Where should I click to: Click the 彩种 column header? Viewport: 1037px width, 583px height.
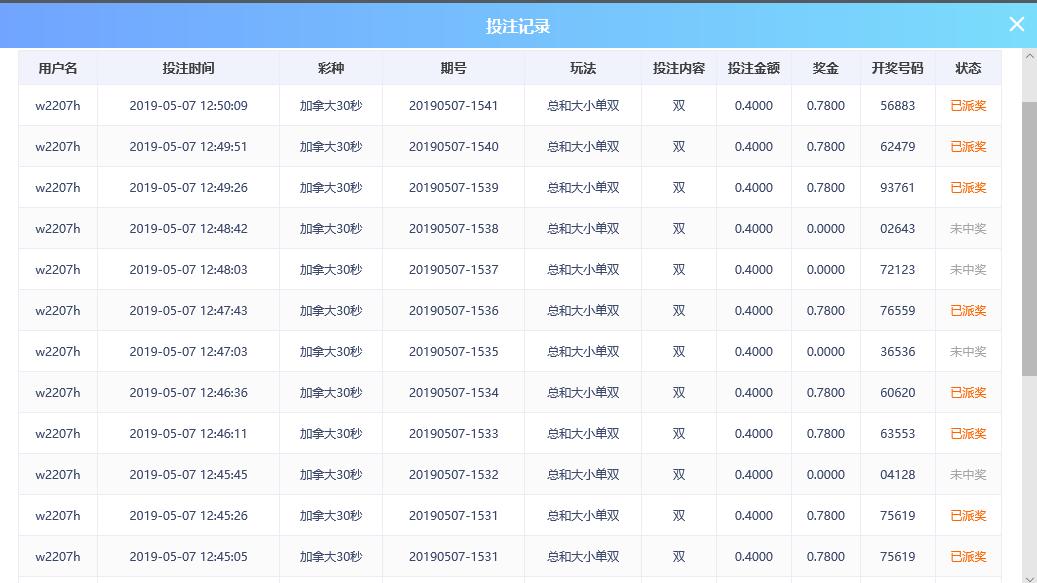pos(330,68)
